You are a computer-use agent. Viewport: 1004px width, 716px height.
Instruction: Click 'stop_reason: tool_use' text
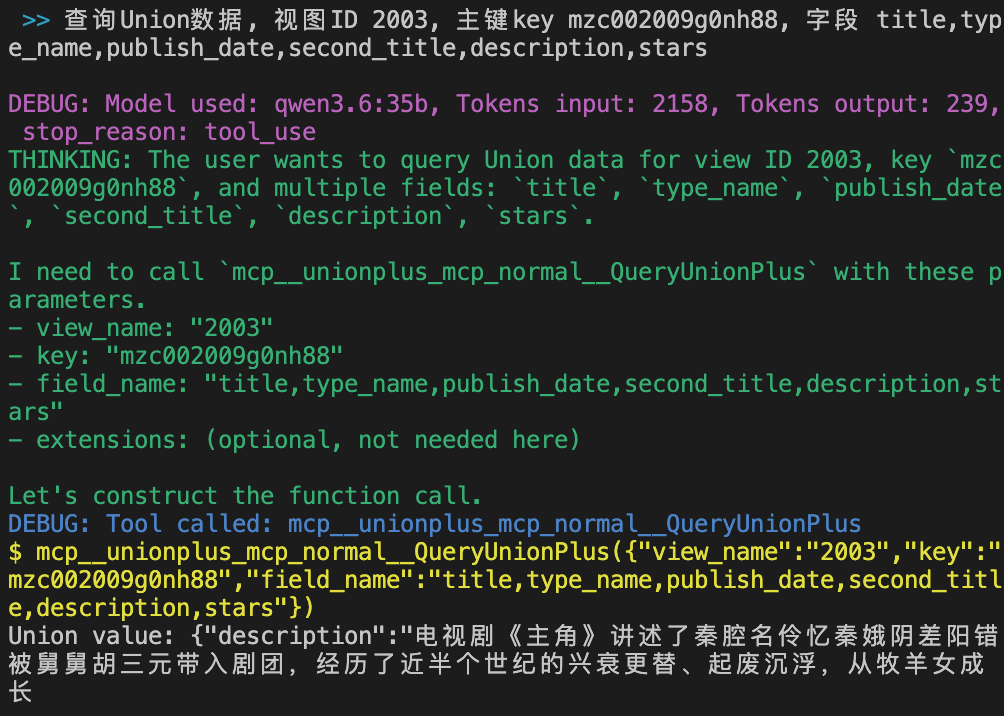[x=169, y=132]
